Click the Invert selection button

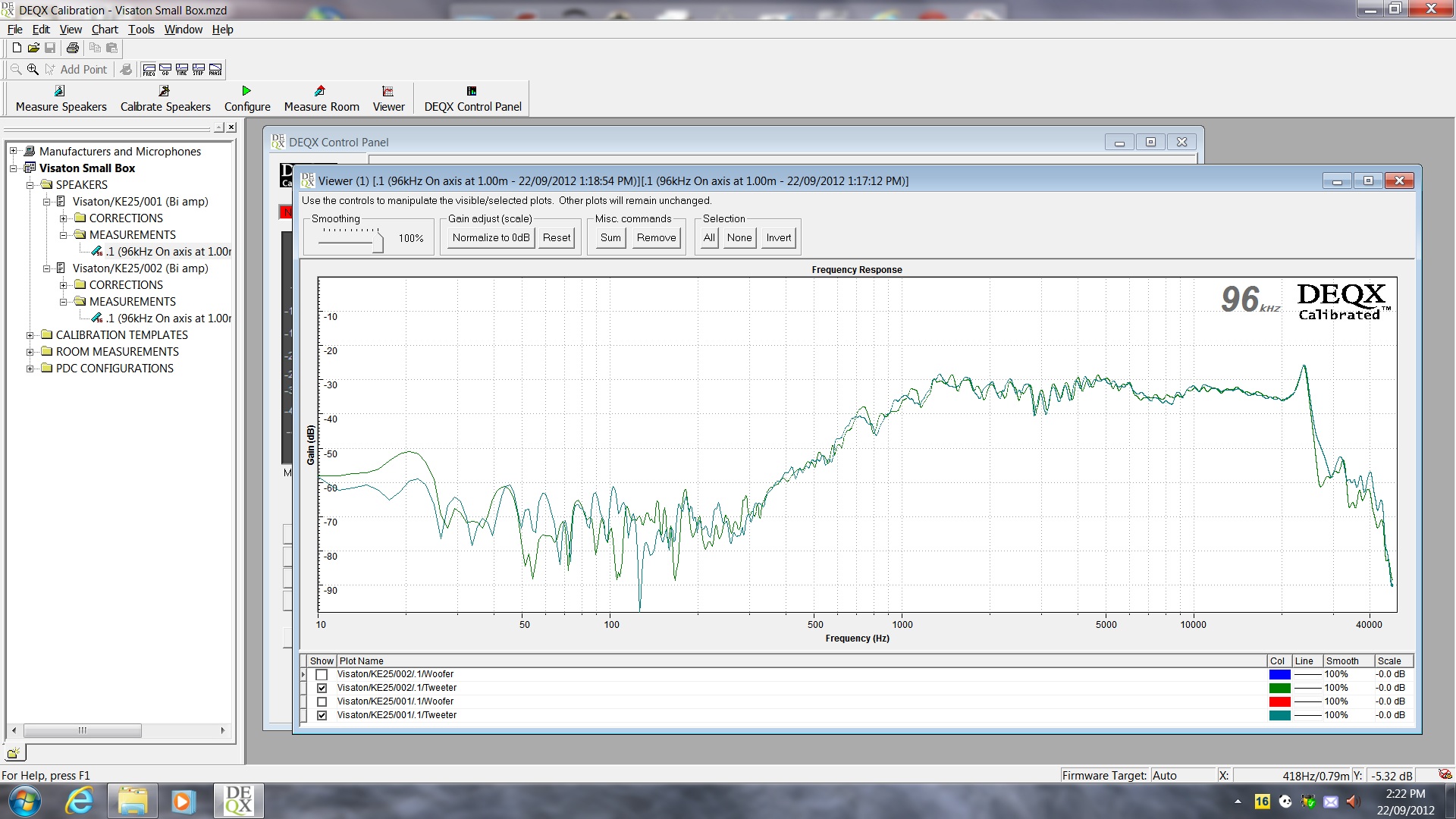pos(779,237)
